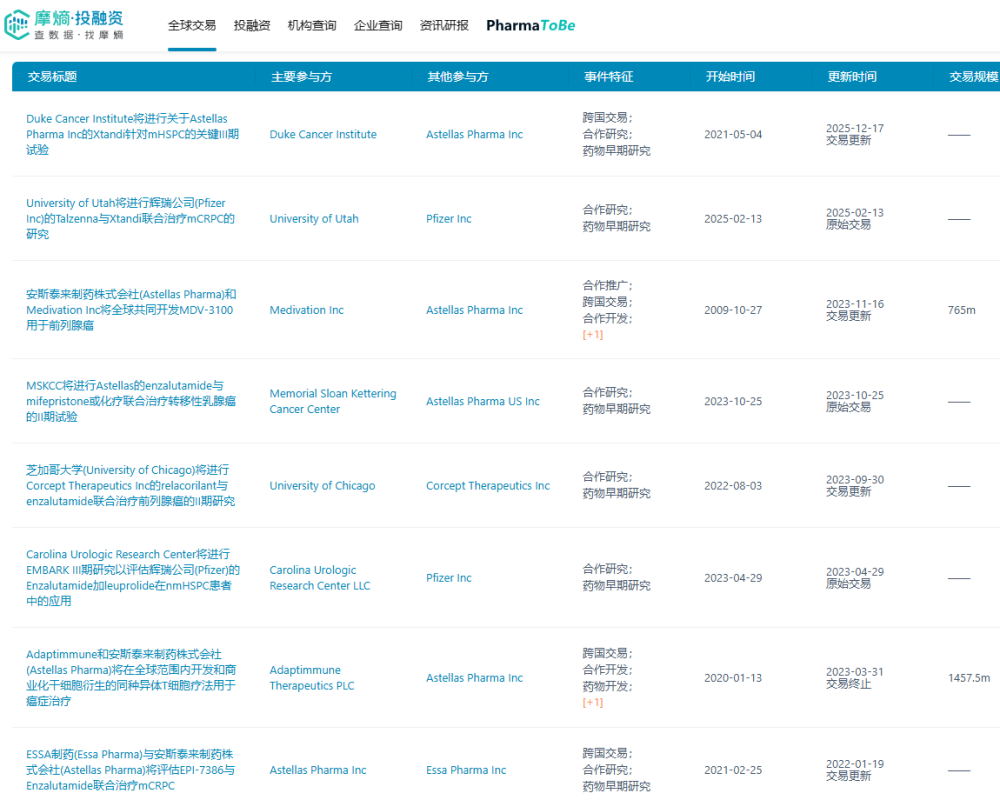Open the ESSA制药 EPI-7386 deal title
This screenshot has height=800, width=1000.
(130, 769)
